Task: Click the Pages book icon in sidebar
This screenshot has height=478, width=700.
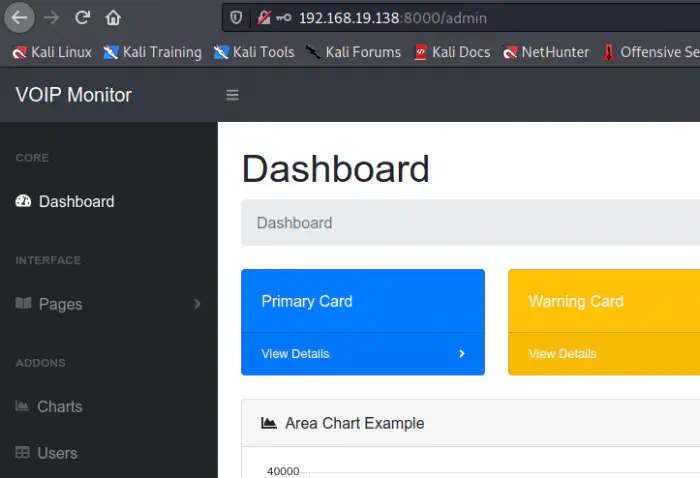Action: (x=23, y=304)
